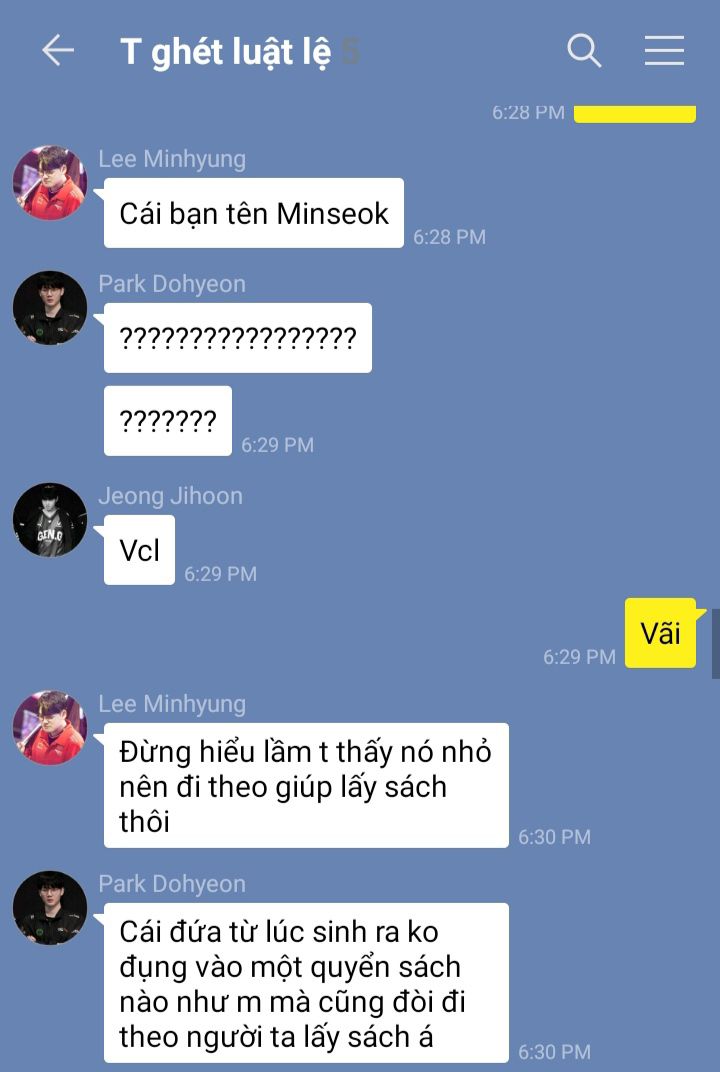
Task: Tap the back arrow icon
Action: click(58, 51)
